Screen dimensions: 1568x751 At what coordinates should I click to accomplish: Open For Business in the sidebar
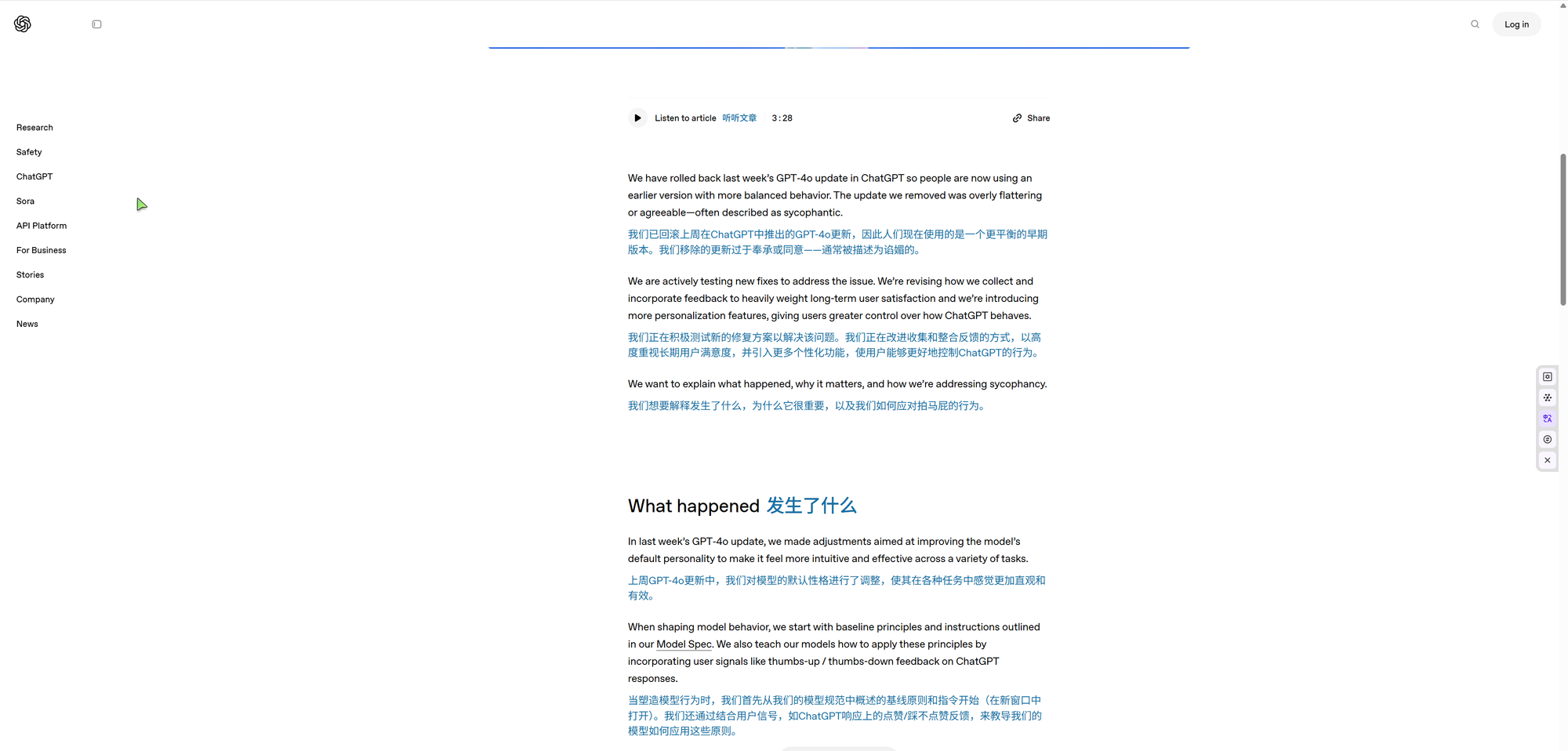click(x=42, y=250)
